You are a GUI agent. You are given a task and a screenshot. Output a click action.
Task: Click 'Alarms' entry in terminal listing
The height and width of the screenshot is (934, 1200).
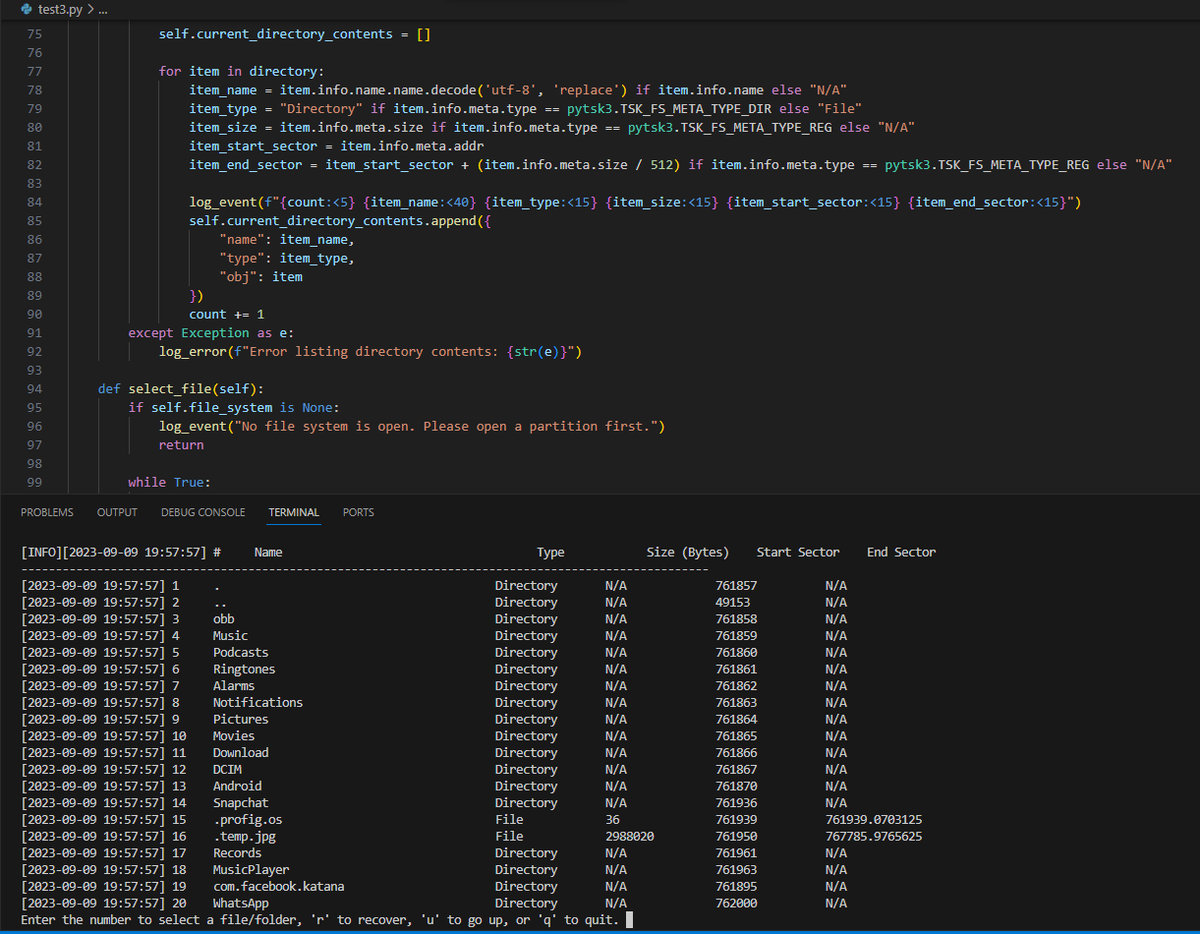(234, 686)
